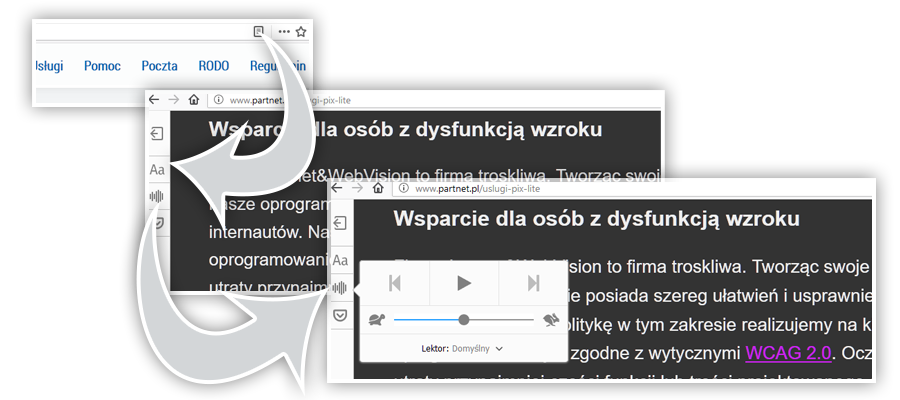Save to Pocket in middle window
This screenshot has width=900, height=400.
157,224
